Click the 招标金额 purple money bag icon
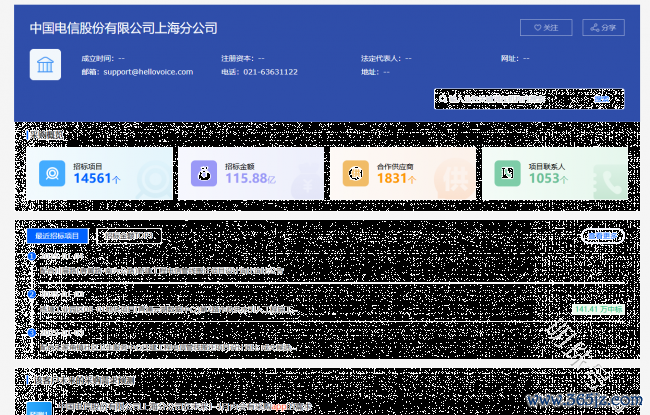This screenshot has height=415, width=650. pos(204,173)
